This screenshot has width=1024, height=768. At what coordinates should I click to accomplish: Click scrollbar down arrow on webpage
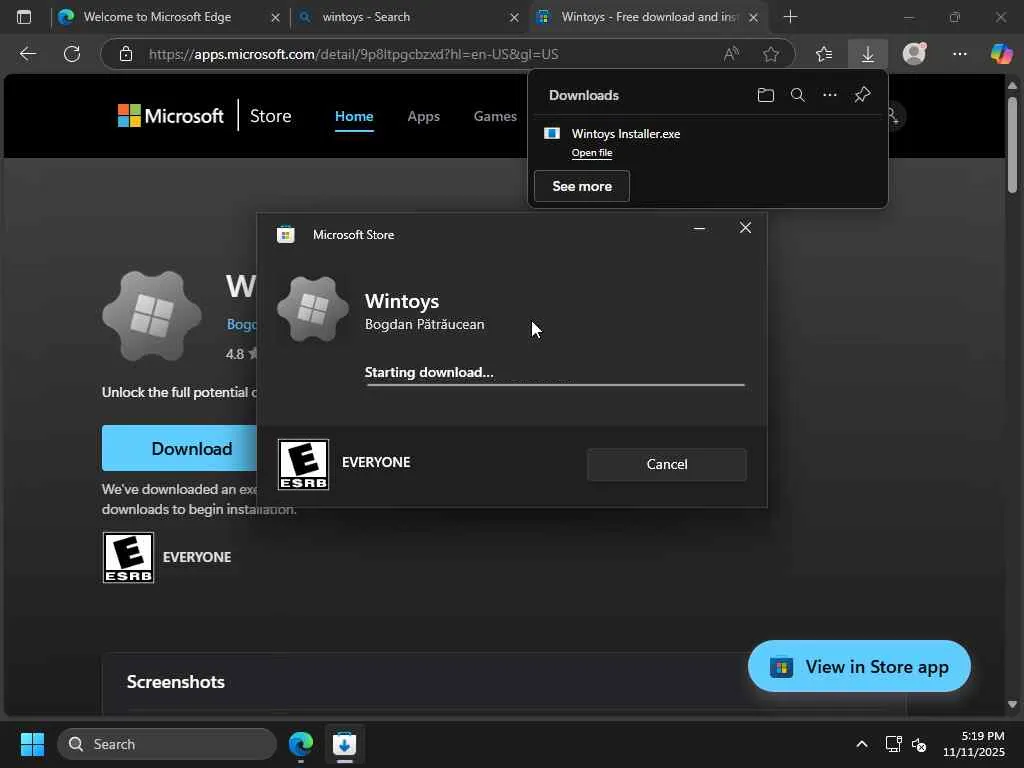[1012, 704]
